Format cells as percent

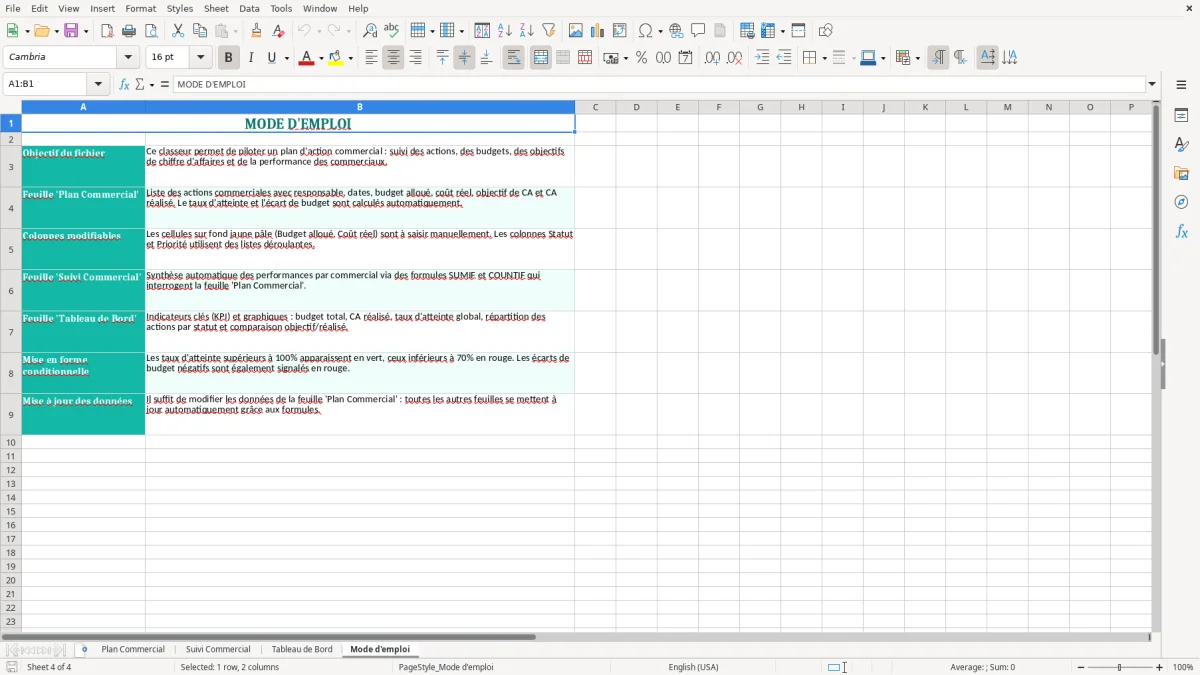[x=642, y=58]
